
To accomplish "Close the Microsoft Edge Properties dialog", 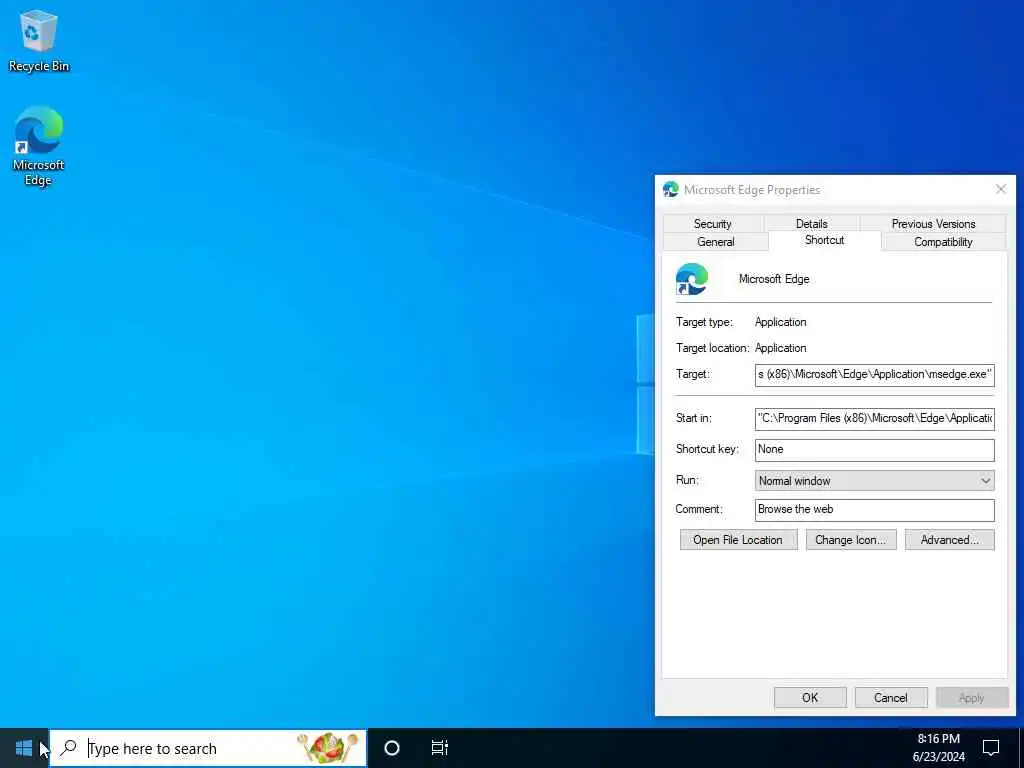I will 1000,189.
